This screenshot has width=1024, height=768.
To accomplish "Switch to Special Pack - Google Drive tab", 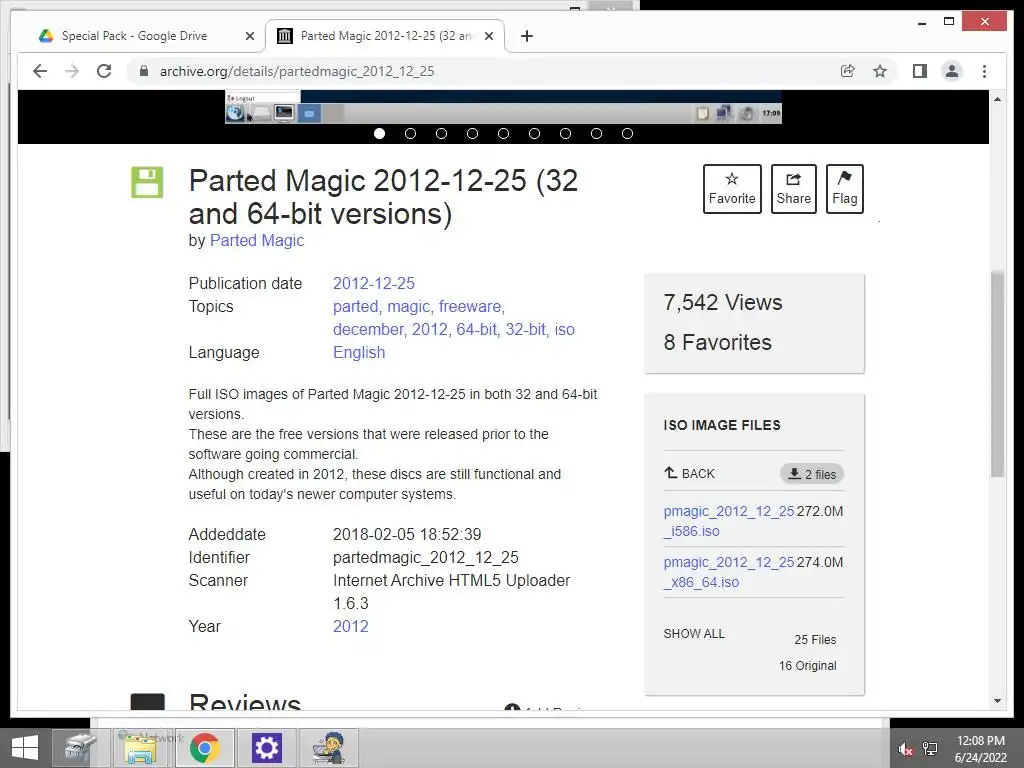I will pyautogui.click(x=134, y=36).
